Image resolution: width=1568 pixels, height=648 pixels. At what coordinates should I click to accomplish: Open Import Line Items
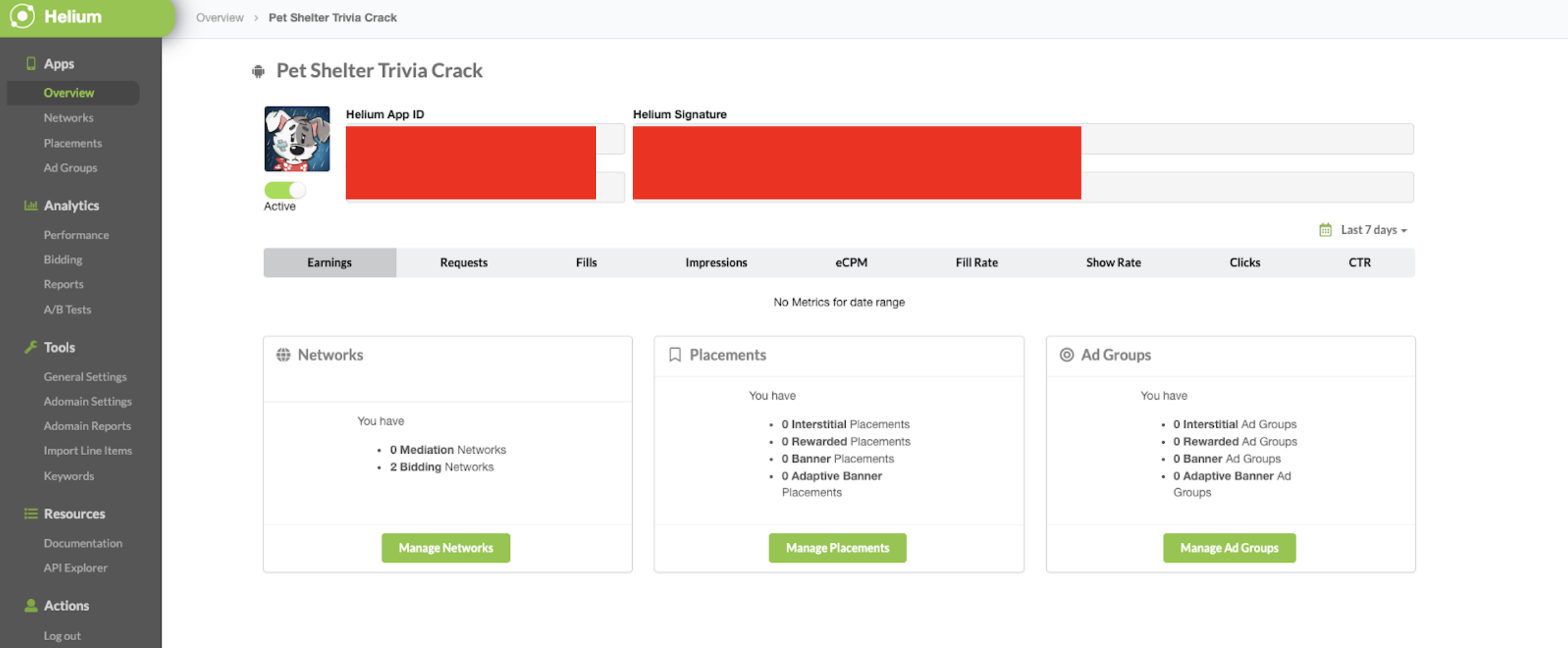[x=87, y=450]
